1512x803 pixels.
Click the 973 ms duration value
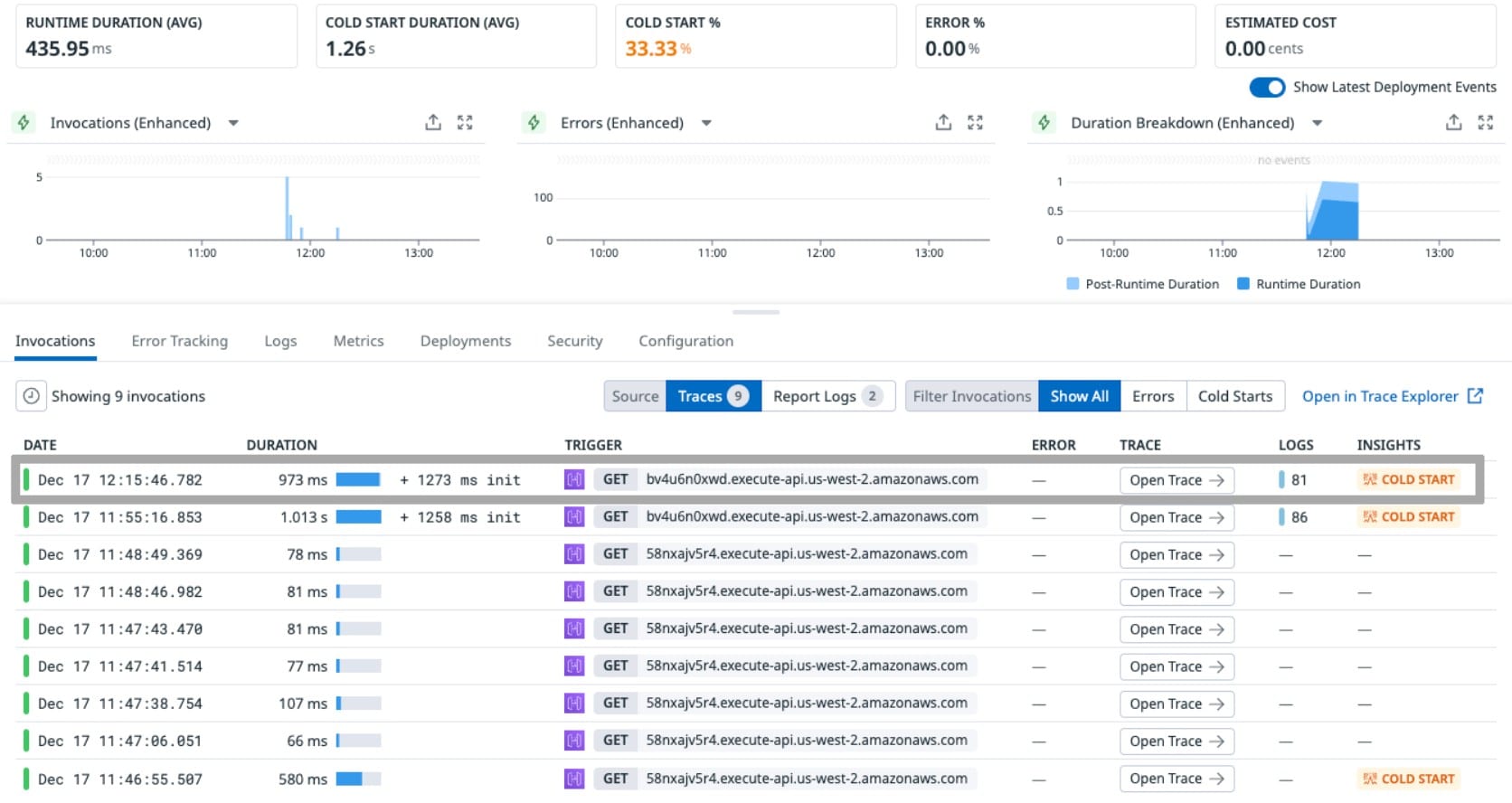303,479
